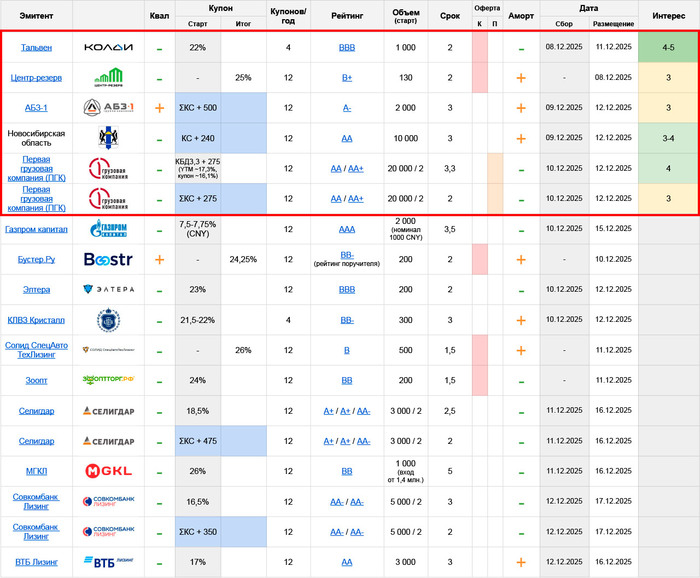Click the АБЗ-1 triangle logo
The image size is (700, 578).
108,108
